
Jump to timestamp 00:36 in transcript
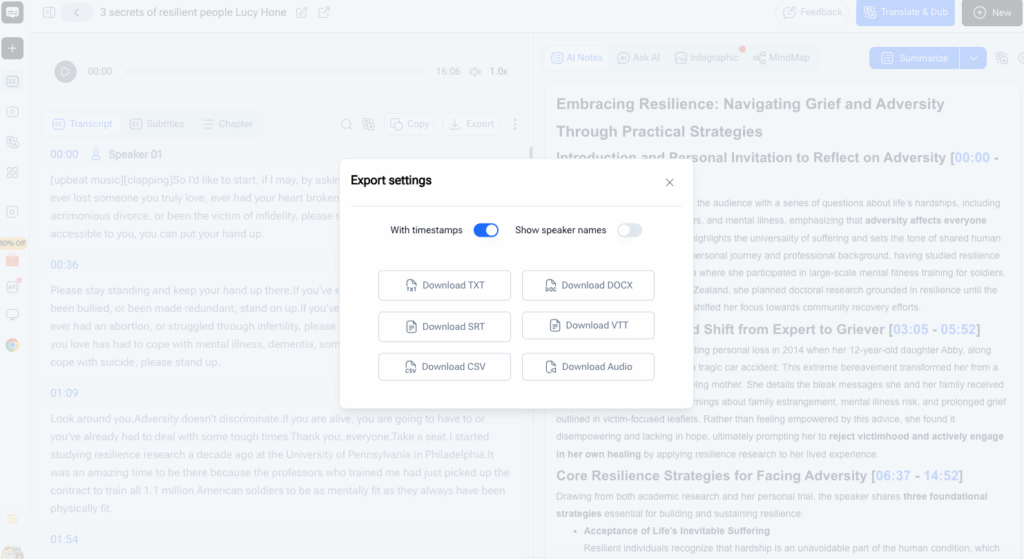(64, 264)
